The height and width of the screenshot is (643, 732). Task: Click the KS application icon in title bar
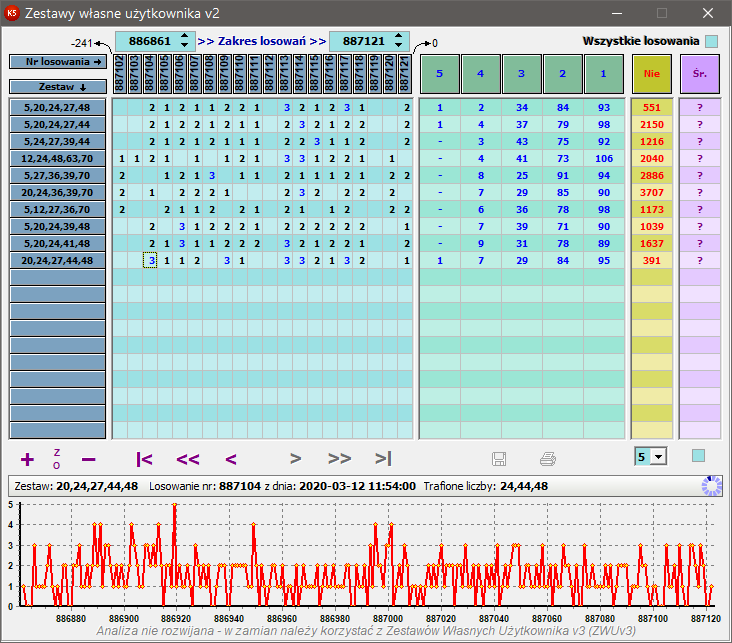click(x=12, y=13)
